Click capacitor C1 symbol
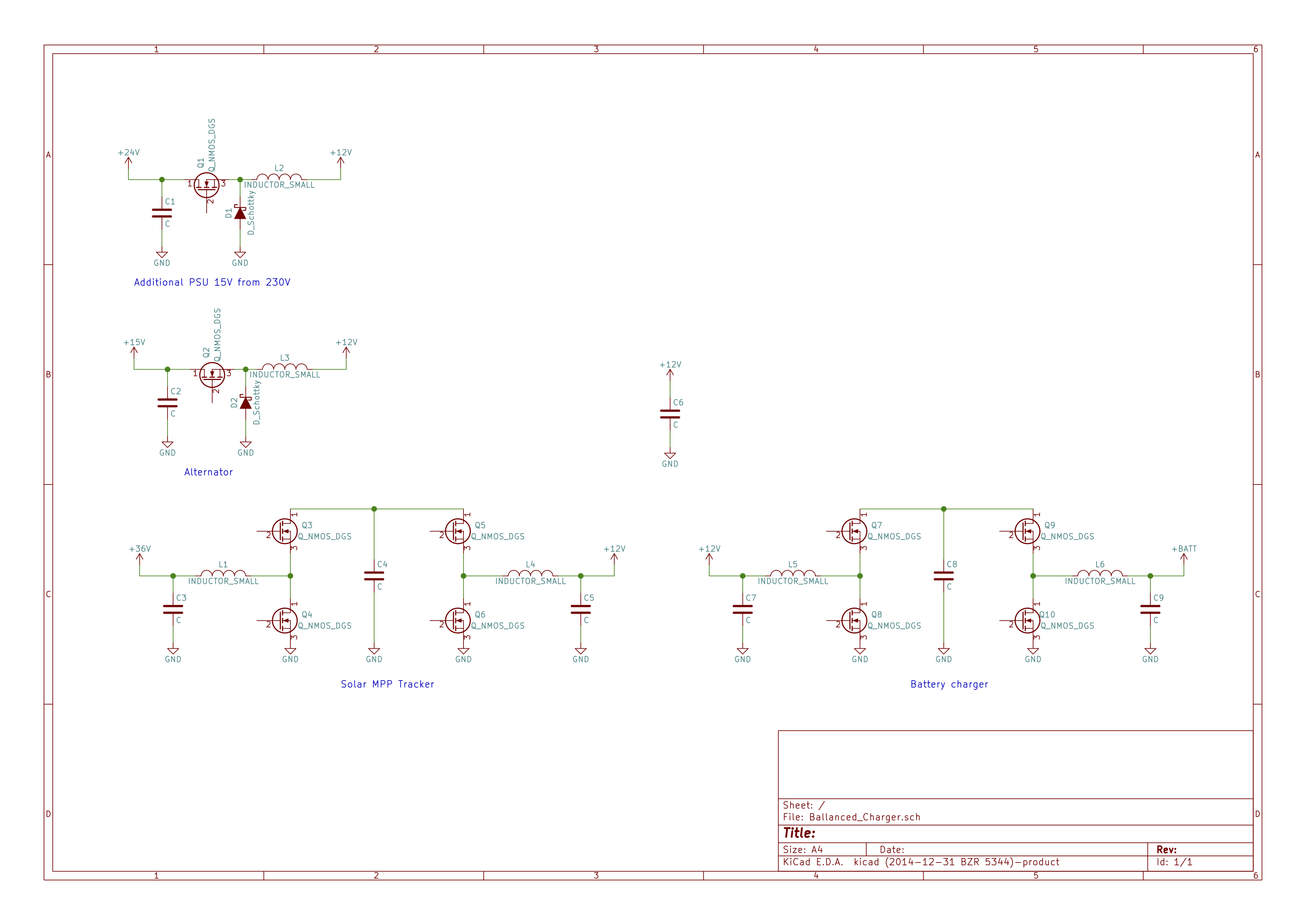Viewport: 1306px width, 924px height. (x=162, y=213)
